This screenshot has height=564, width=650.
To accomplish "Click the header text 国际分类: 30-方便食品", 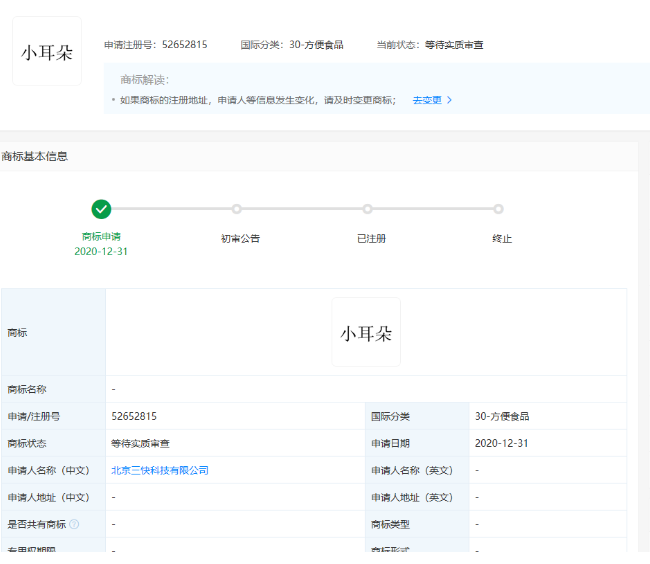I will coord(292,45).
